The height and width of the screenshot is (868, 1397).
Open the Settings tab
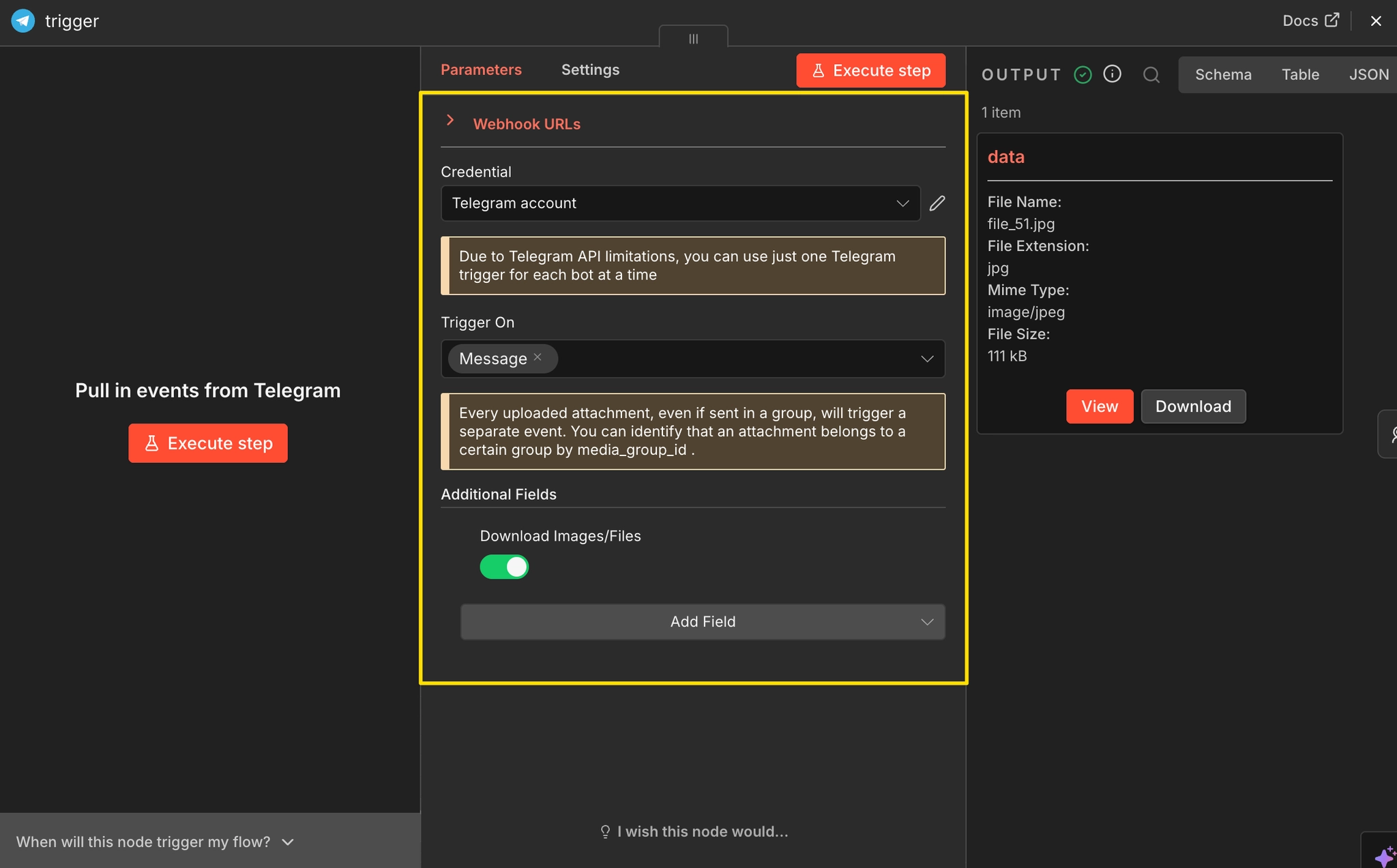590,70
